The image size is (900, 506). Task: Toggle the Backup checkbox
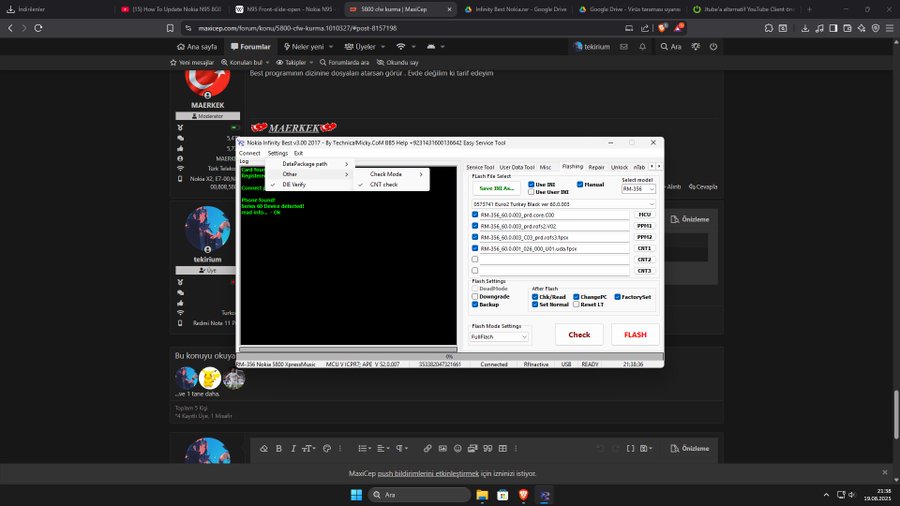475,304
